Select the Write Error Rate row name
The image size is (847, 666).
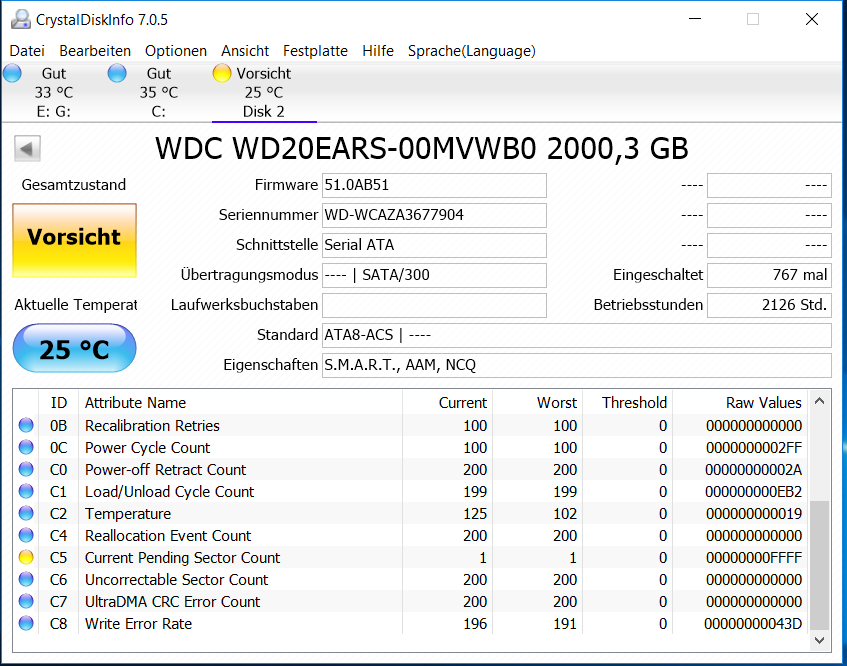(x=138, y=623)
